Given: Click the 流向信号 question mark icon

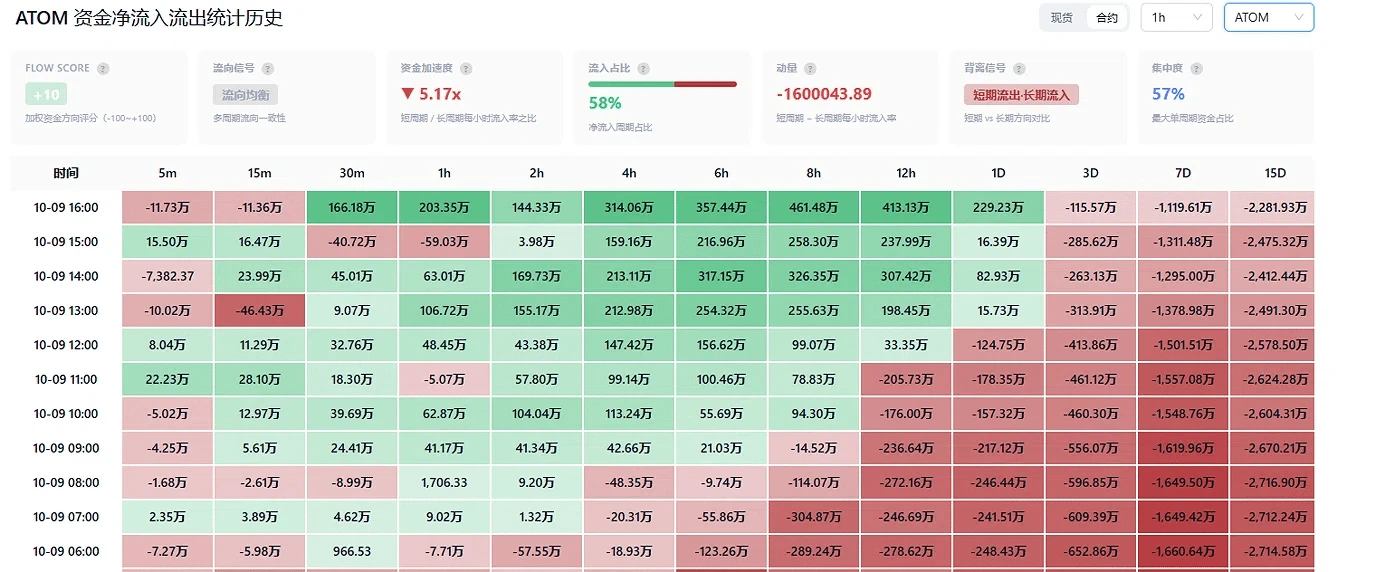Looking at the screenshot, I should [268, 69].
